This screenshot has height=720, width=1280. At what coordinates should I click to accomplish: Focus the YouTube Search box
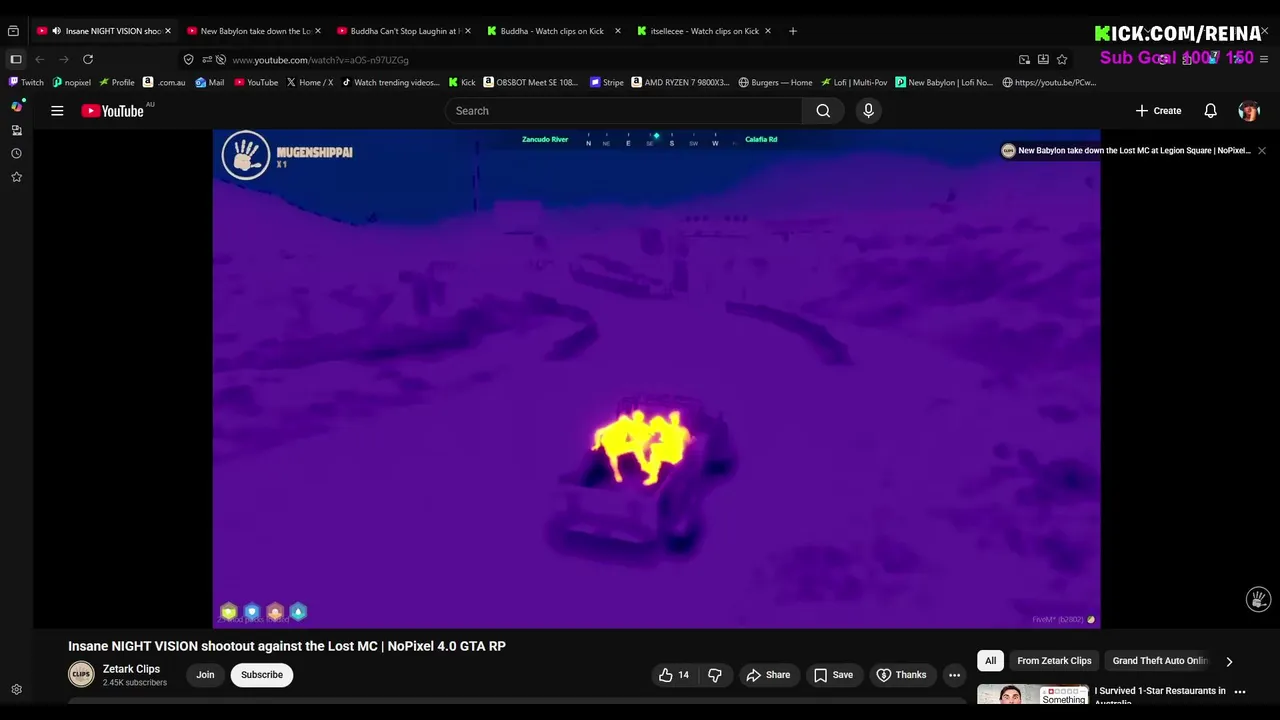[623, 111]
